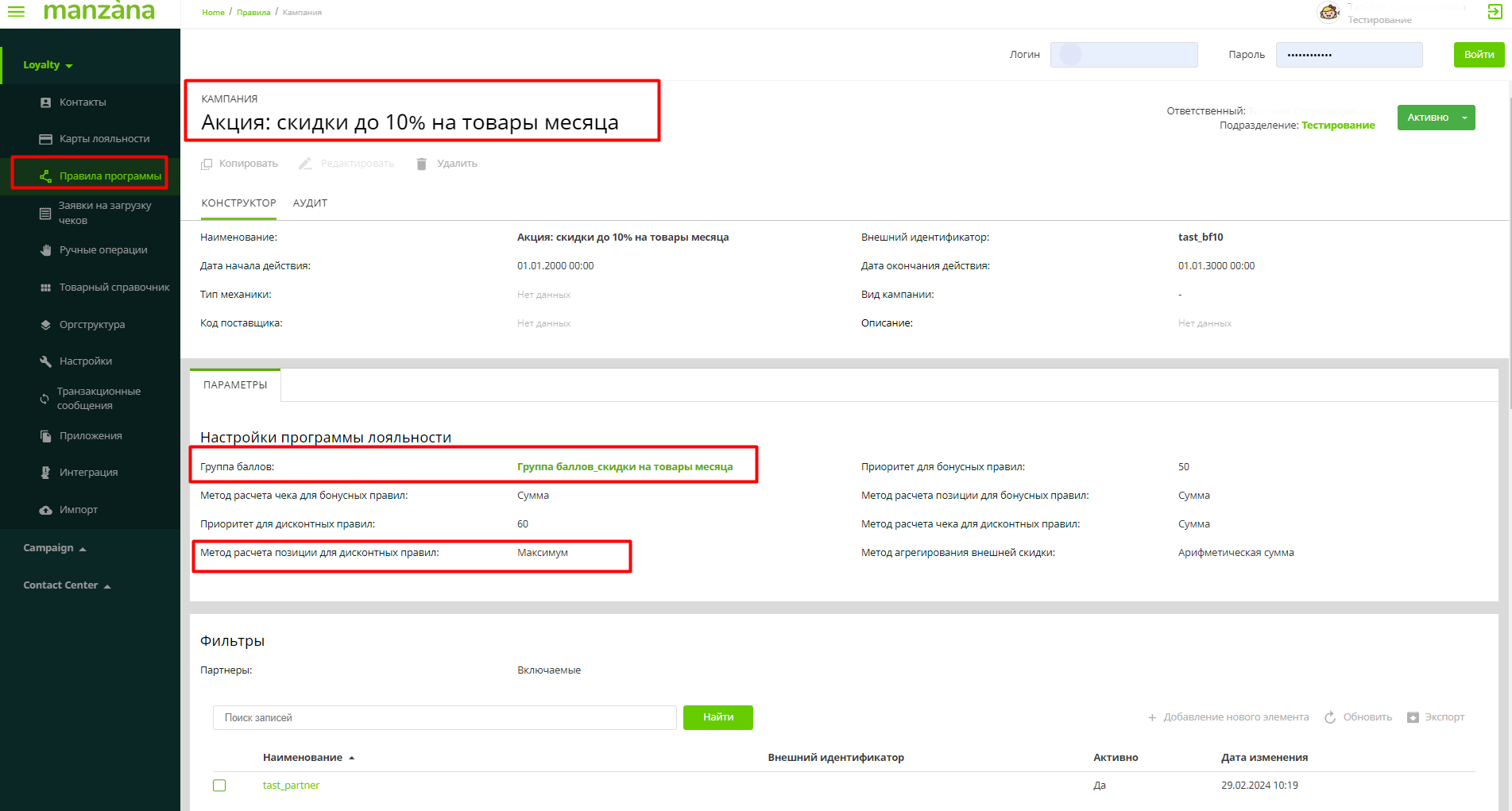The image size is (1512, 811).
Task: Open Контакты from the sidebar
Action: pos(83,102)
